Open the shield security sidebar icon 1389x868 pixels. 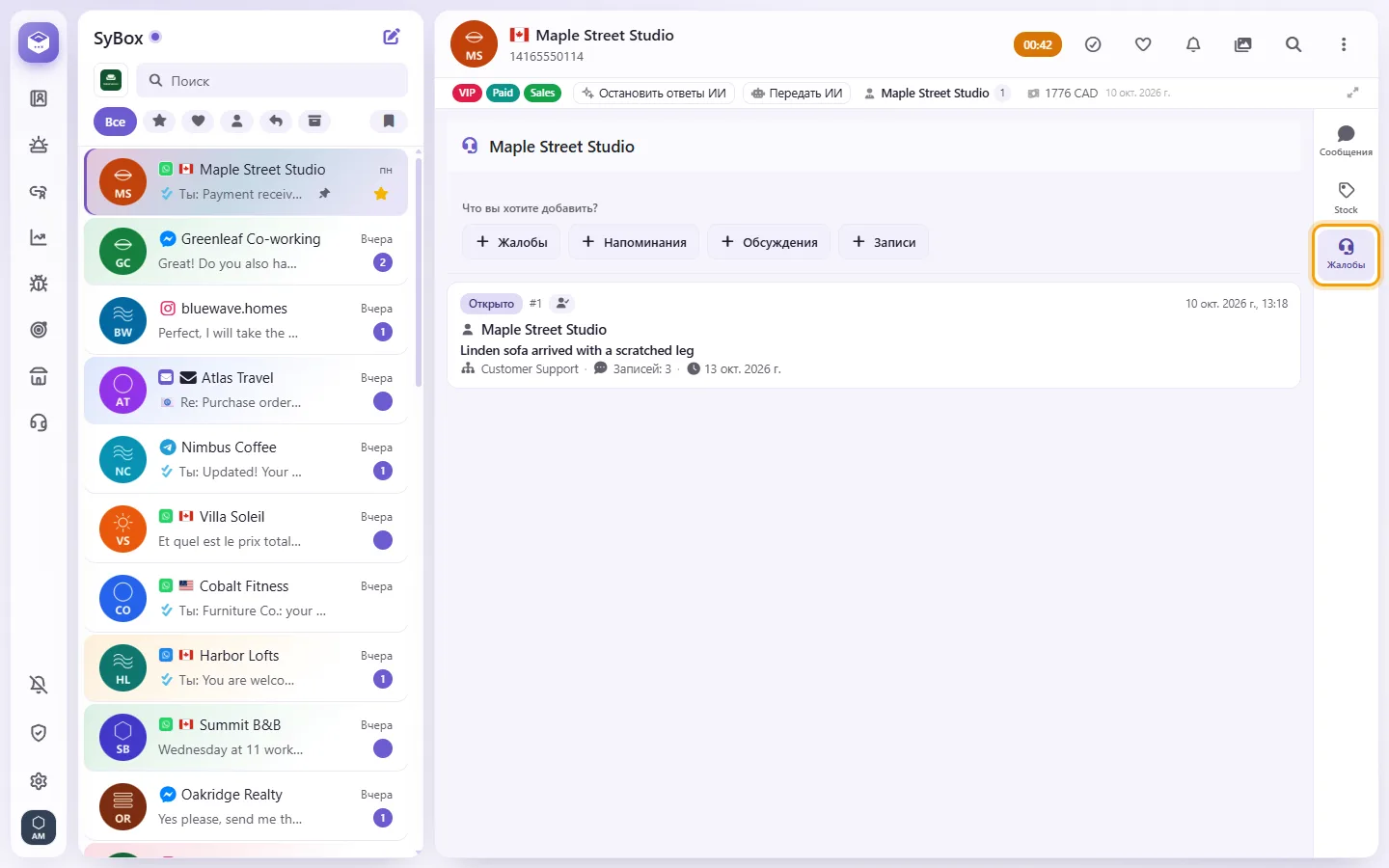(39, 733)
